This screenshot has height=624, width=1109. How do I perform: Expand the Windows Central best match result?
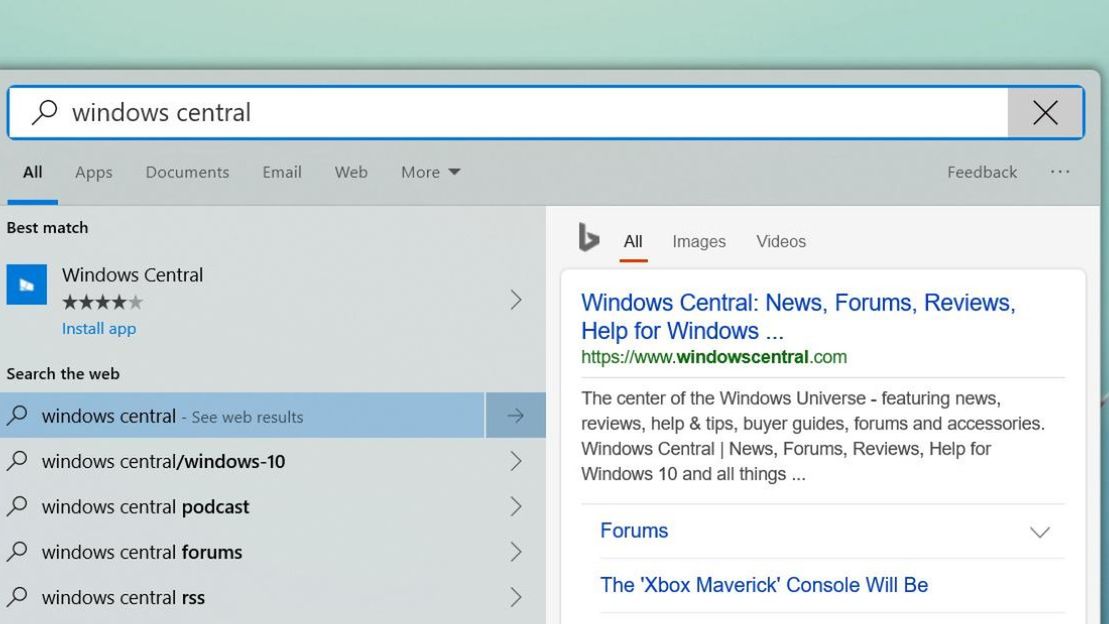click(x=516, y=299)
